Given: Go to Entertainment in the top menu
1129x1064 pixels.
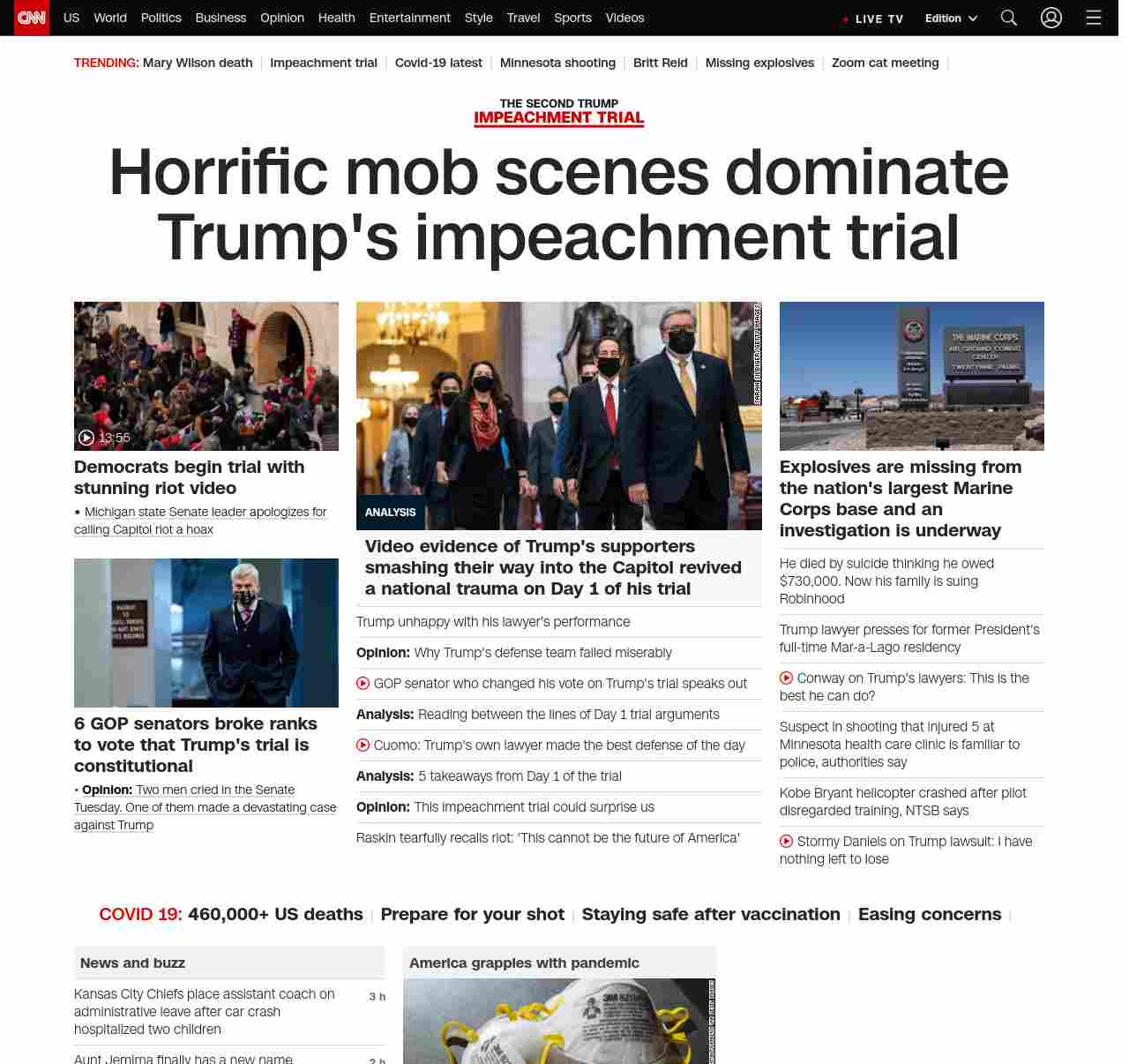Looking at the screenshot, I should tap(409, 18).
